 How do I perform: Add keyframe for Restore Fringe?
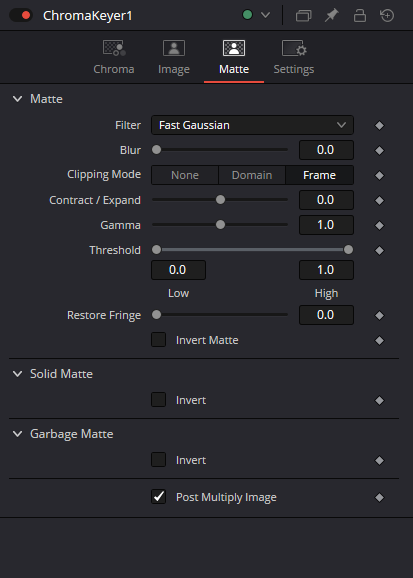(x=379, y=316)
